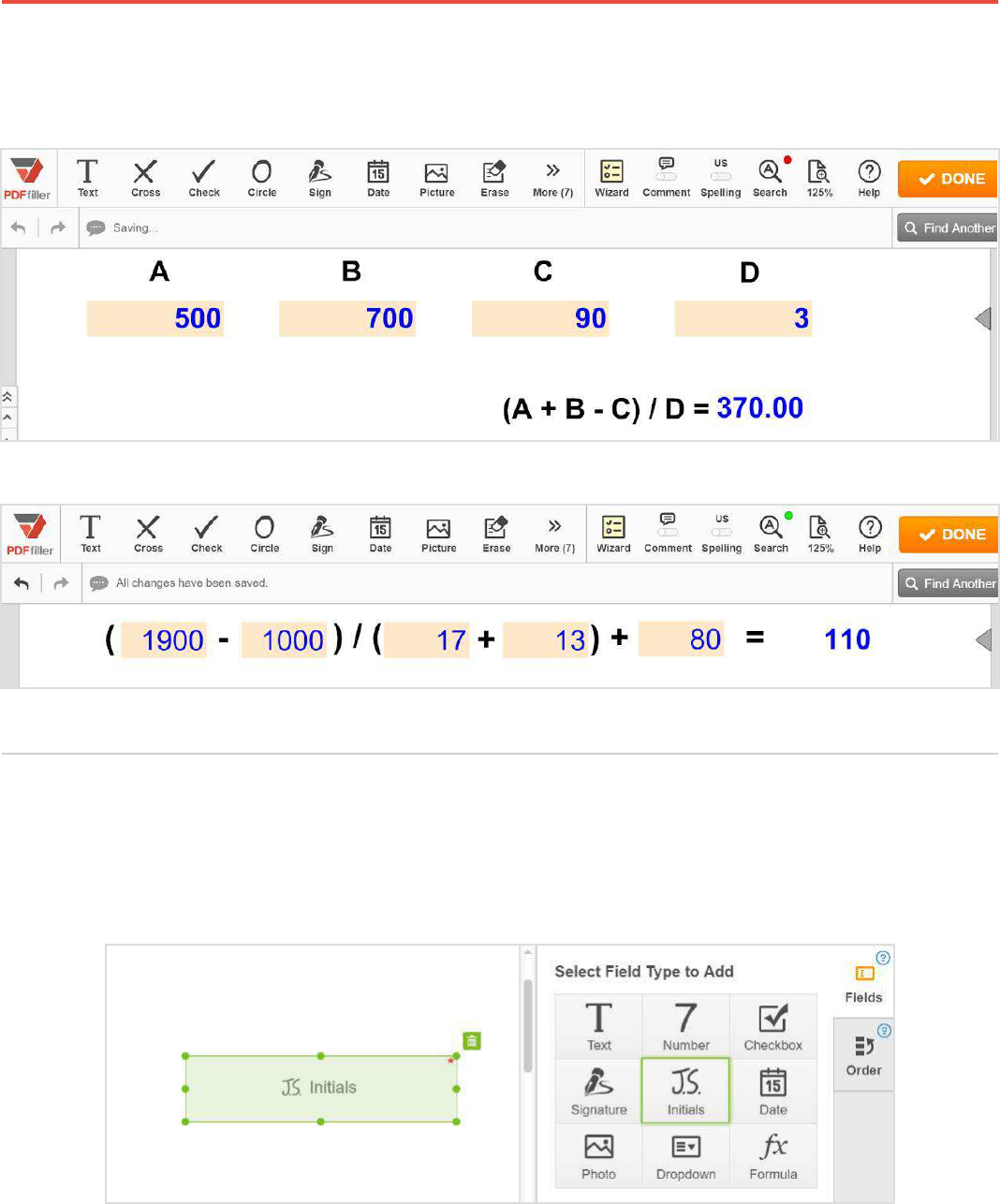This screenshot has height=1204, width=1000.
Task: Choose the Picture tool in the 1900 - 1000 formula editor
Action: pyautogui.click(x=438, y=534)
